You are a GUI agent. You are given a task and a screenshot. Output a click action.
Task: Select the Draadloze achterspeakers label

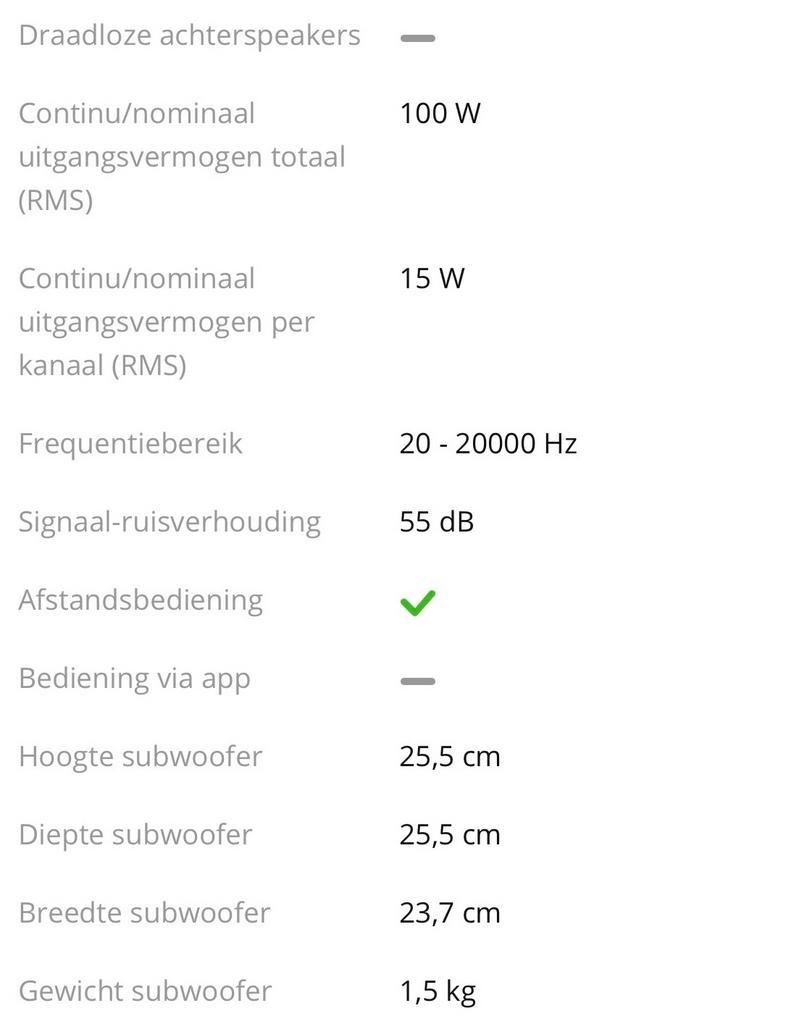tap(189, 36)
